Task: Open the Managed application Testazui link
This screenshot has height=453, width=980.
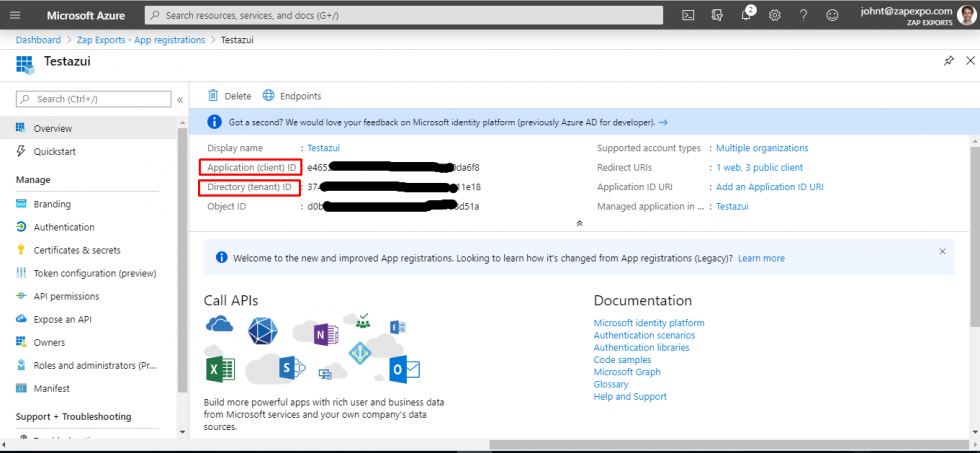Action: [x=732, y=206]
